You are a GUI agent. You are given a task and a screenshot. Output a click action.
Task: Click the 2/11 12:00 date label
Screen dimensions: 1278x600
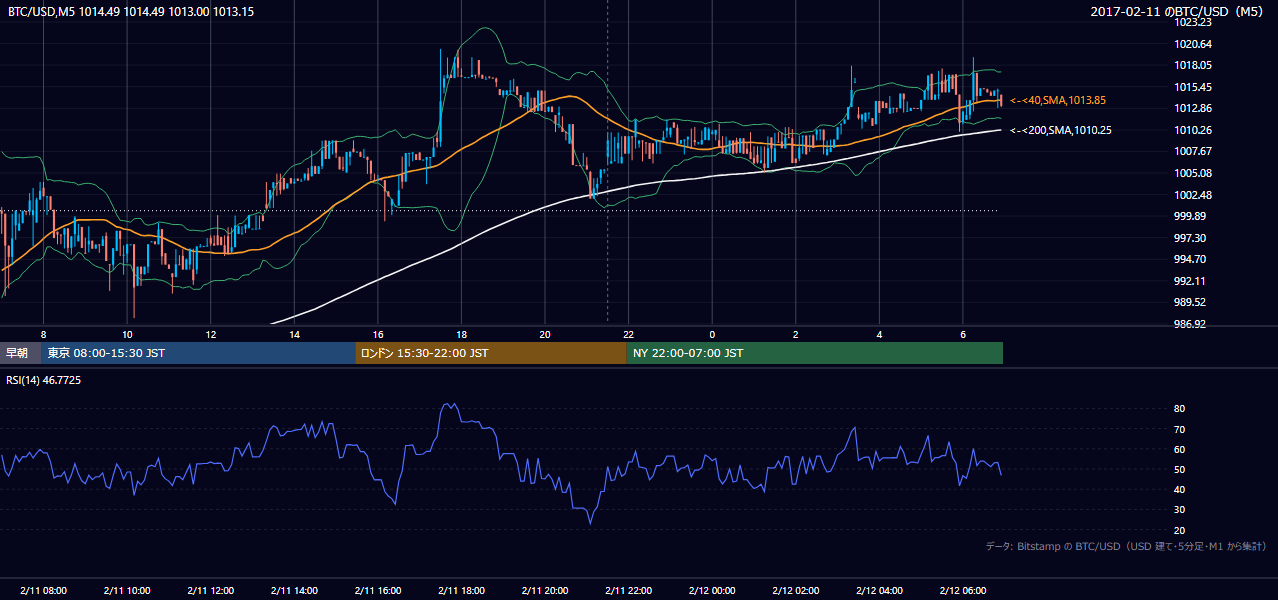210,590
